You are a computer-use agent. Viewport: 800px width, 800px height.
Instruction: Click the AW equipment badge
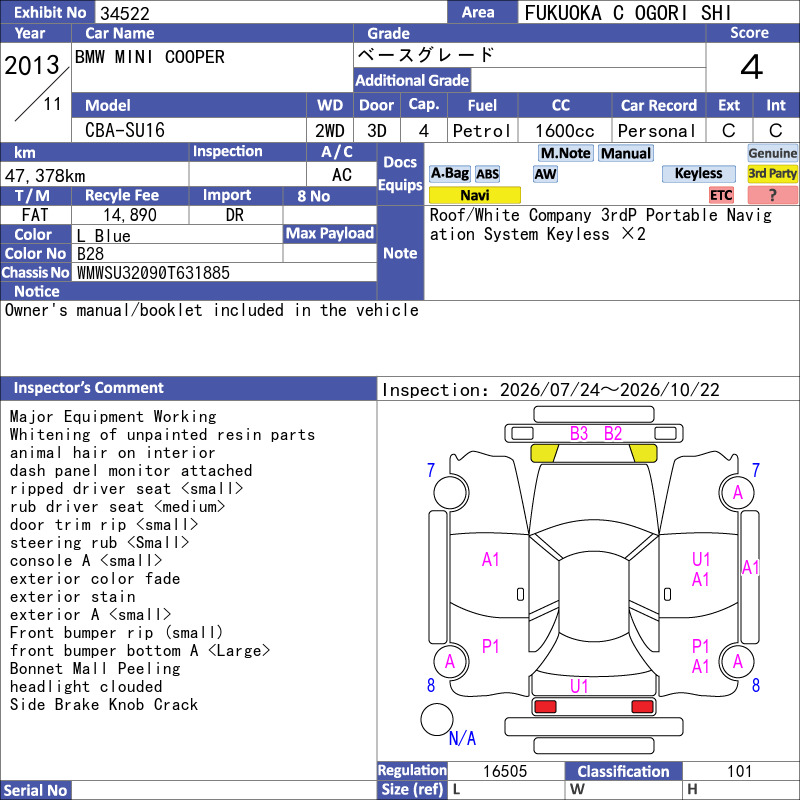(x=545, y=174)
